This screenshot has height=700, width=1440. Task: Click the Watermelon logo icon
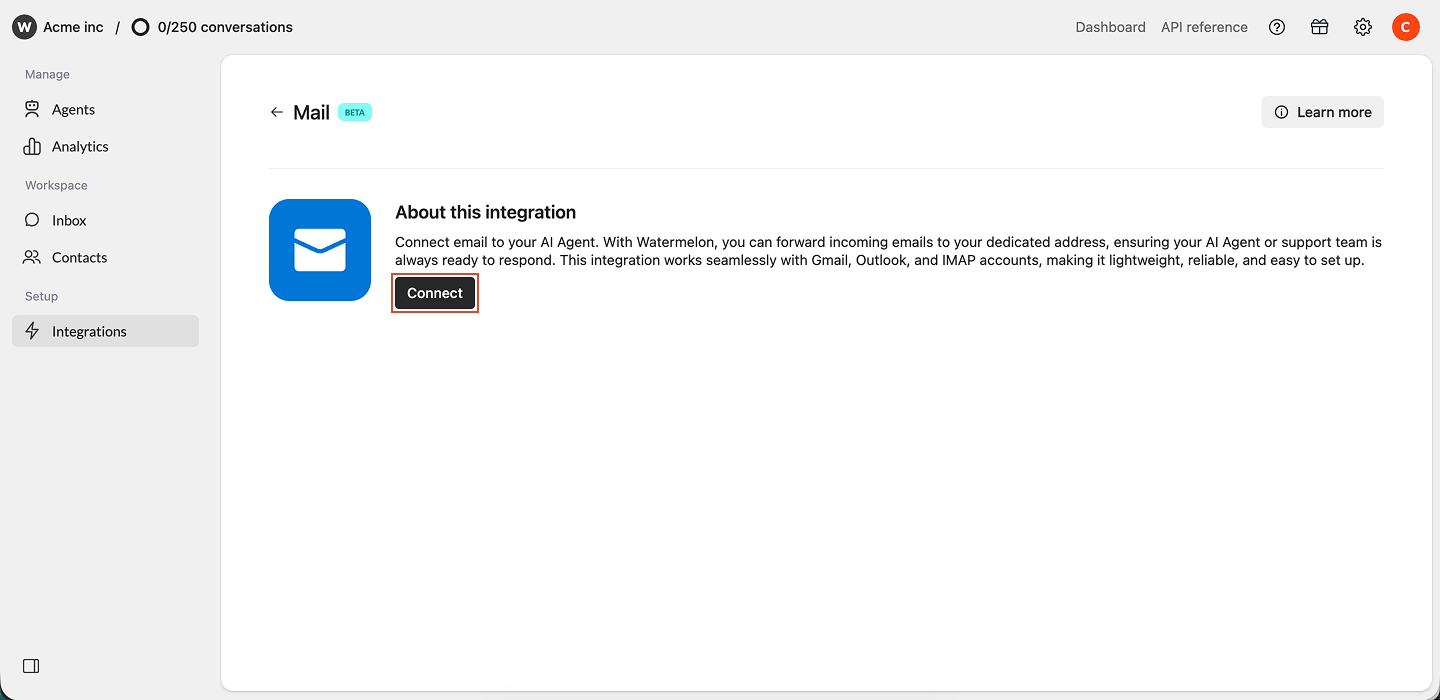23,27
